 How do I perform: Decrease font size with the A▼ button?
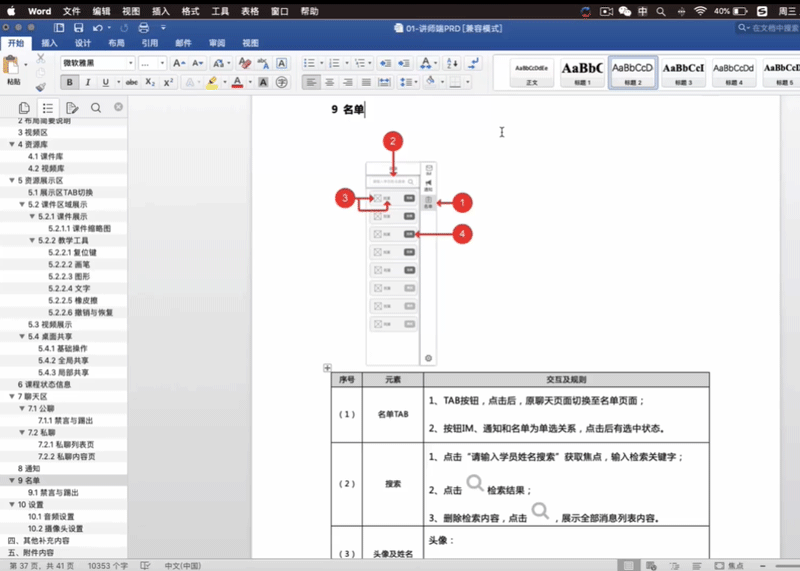coord(197,63)
